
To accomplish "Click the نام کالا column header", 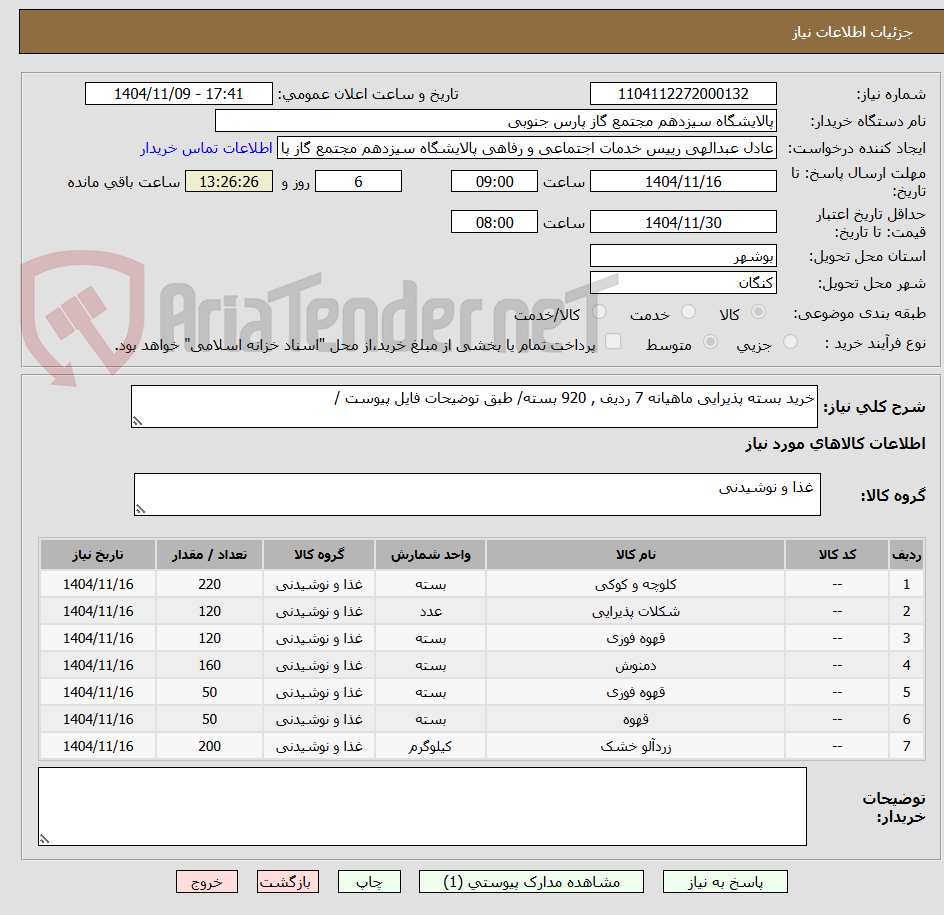I will 635,554.
